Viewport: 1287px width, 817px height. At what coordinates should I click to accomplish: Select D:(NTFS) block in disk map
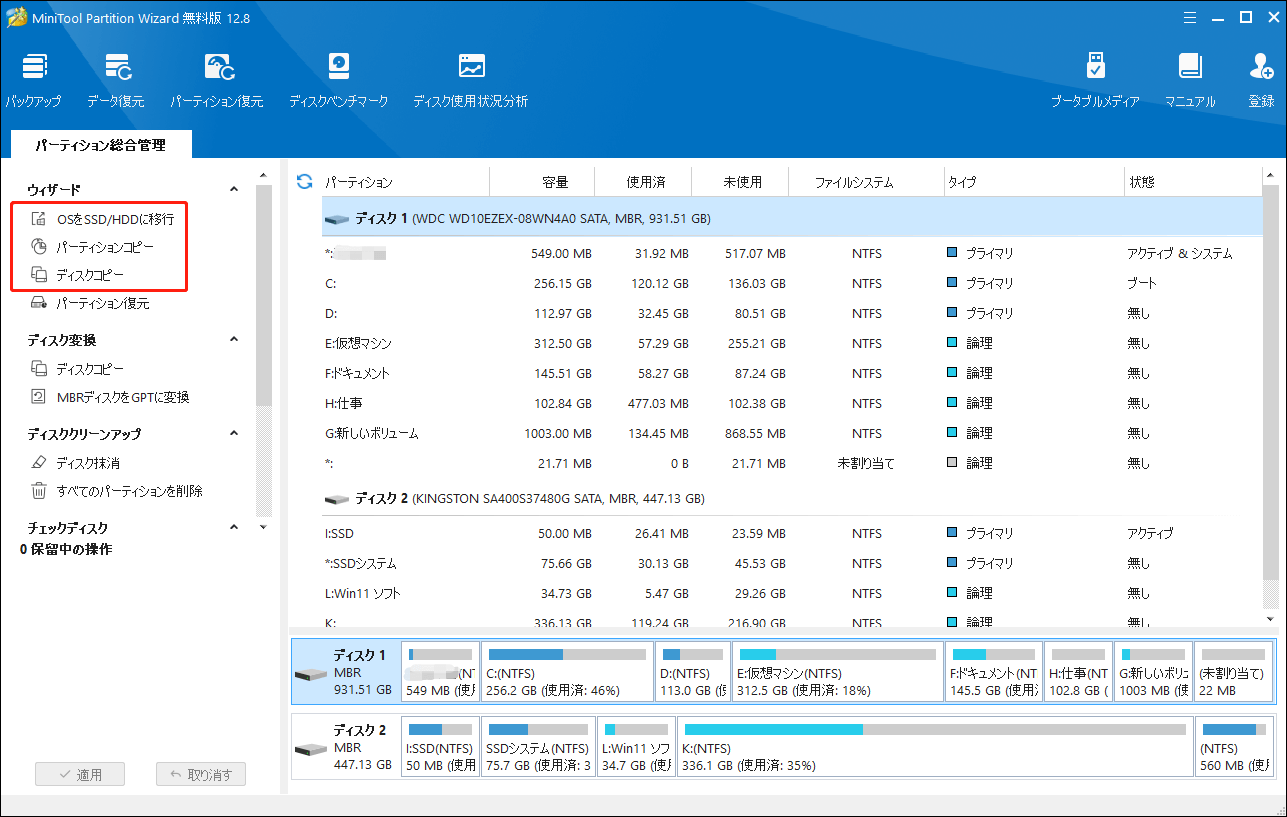tap(691, 672)
